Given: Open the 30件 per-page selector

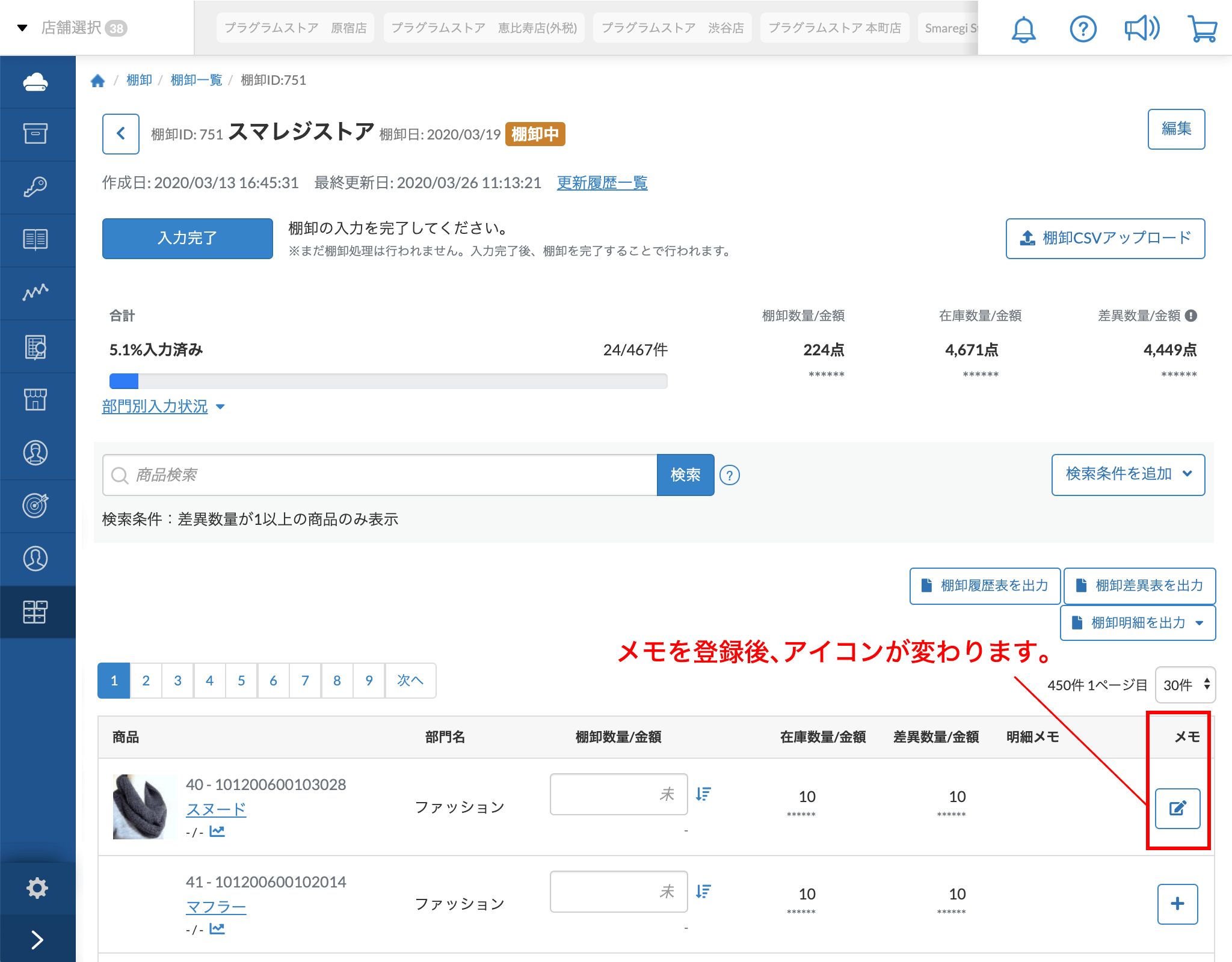Looking at the screenshot, I should 1185,685.
